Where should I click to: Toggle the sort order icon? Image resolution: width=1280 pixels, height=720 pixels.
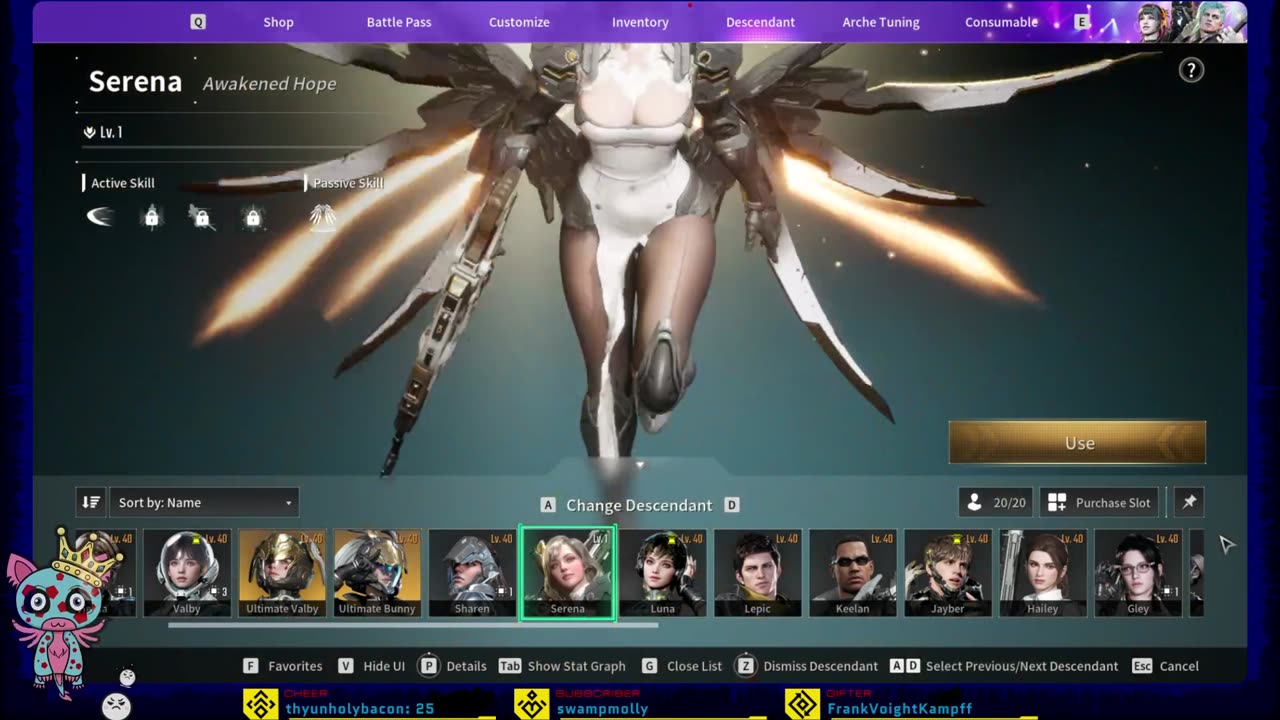click(91, 502)
